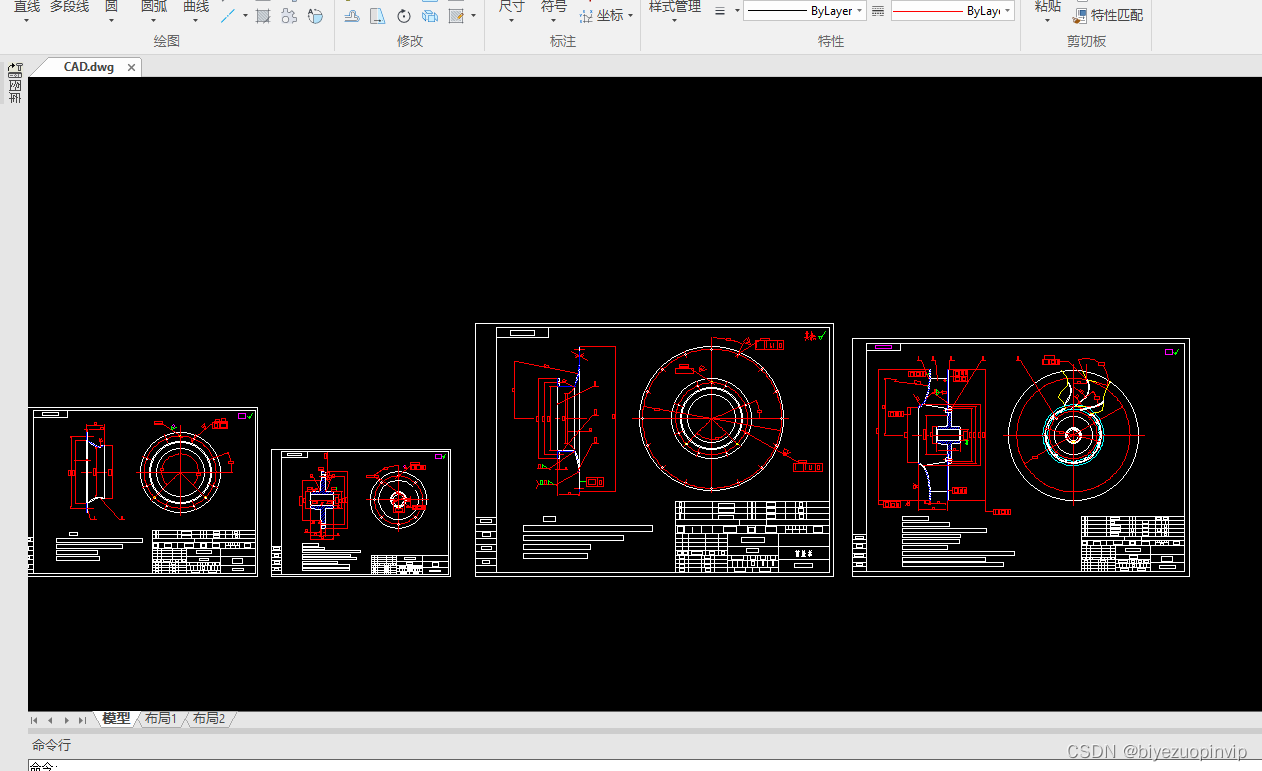Select the 圆 circle tool
This screenshot has height=771, width=1262.
tap(111, 6)
